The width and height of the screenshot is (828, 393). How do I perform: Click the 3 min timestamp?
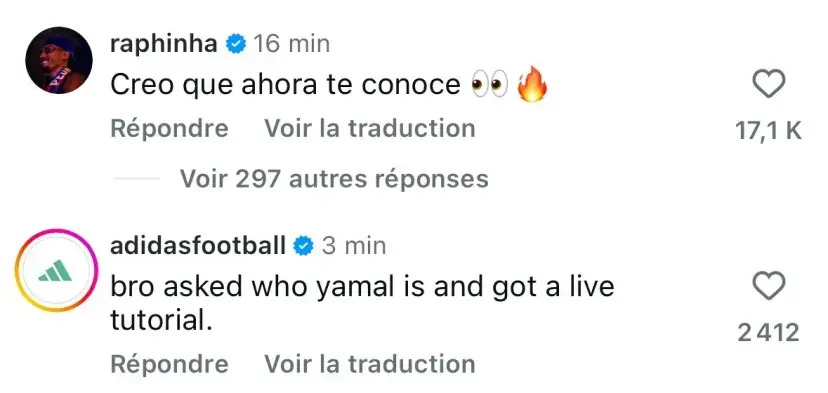pos(353,246)
